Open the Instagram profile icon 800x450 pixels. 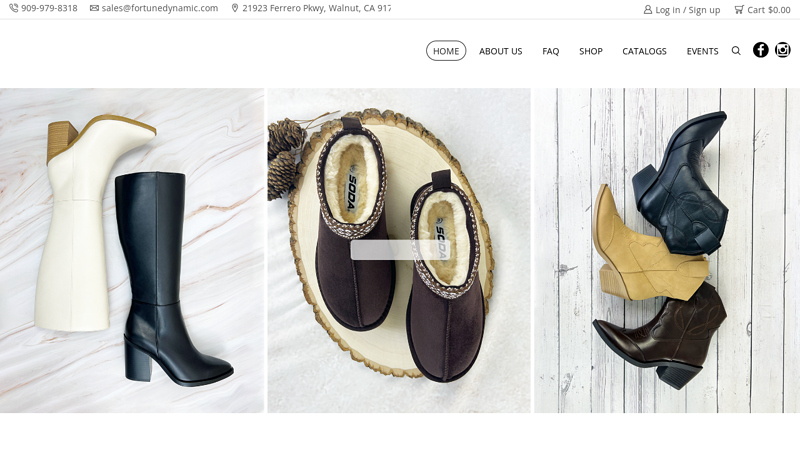[x=783, y=50]
